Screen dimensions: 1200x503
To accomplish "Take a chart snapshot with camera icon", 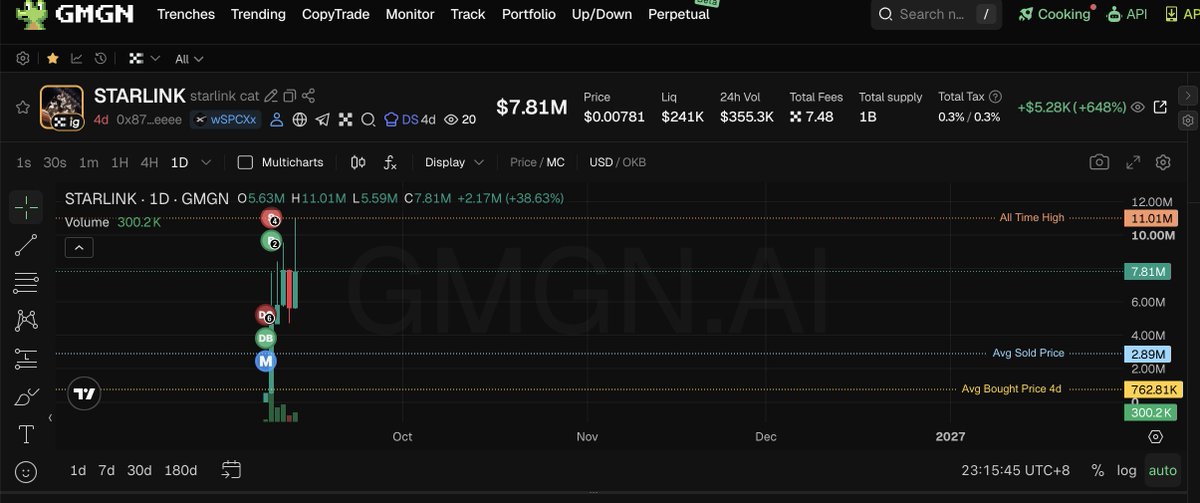I will pos(1099,162).
